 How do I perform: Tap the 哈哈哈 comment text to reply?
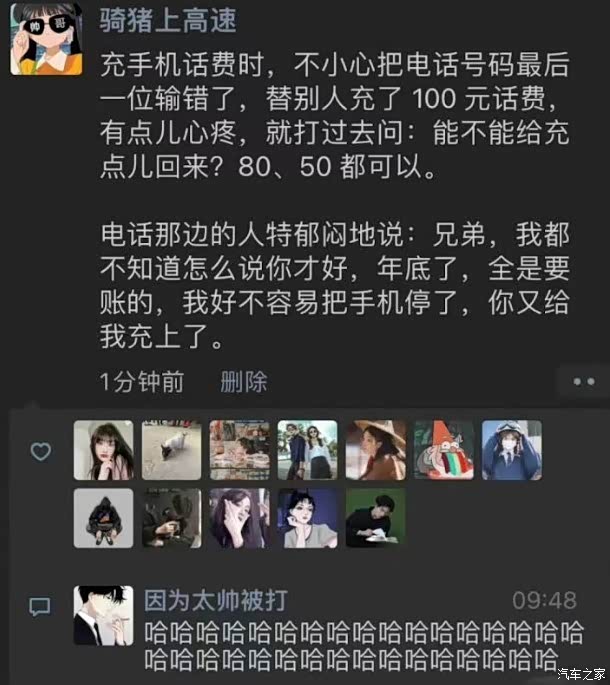point(364,646)
